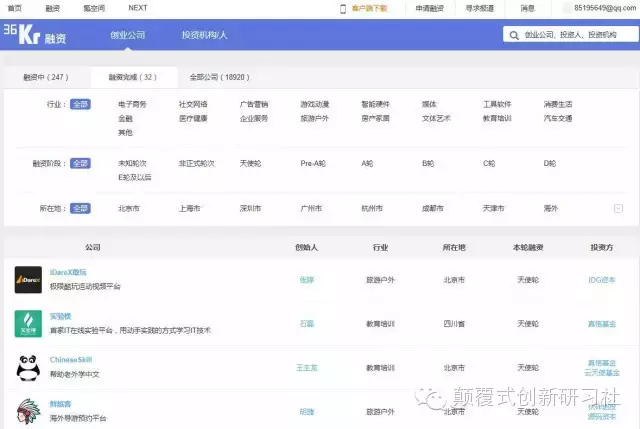Choose 未知轮次 funding stage filter

tap(132, 164)
